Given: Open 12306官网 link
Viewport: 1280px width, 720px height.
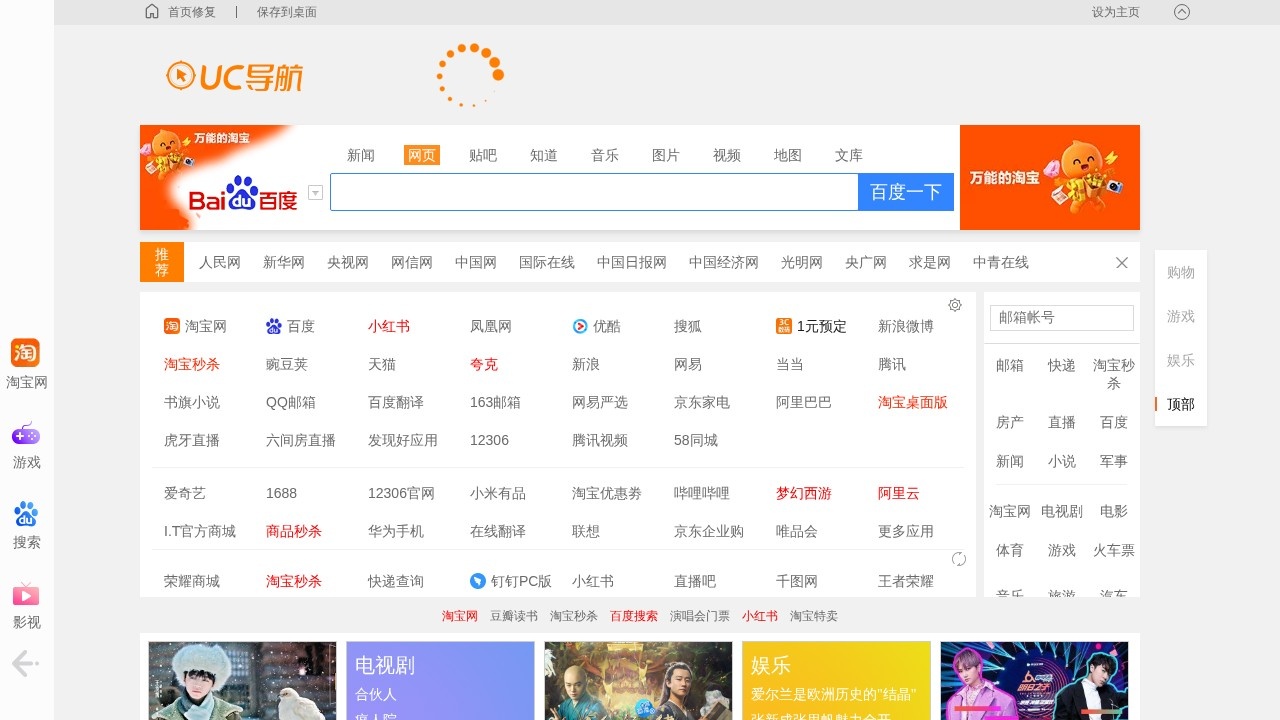Looking at the screenshot, I should [401, 493].
